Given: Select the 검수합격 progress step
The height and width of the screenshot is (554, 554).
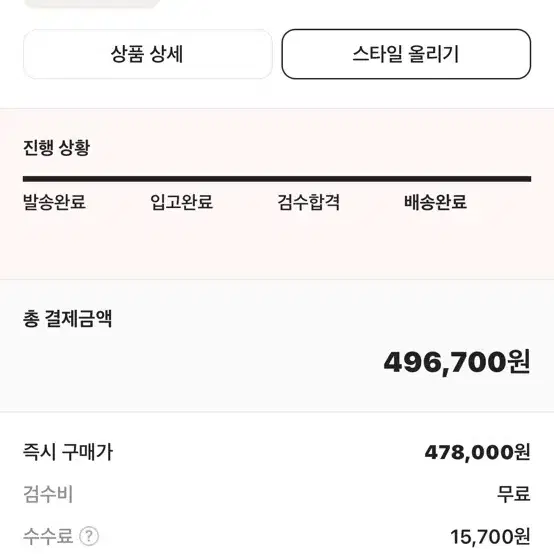Looking at the screenshot, I should (308, 202).
